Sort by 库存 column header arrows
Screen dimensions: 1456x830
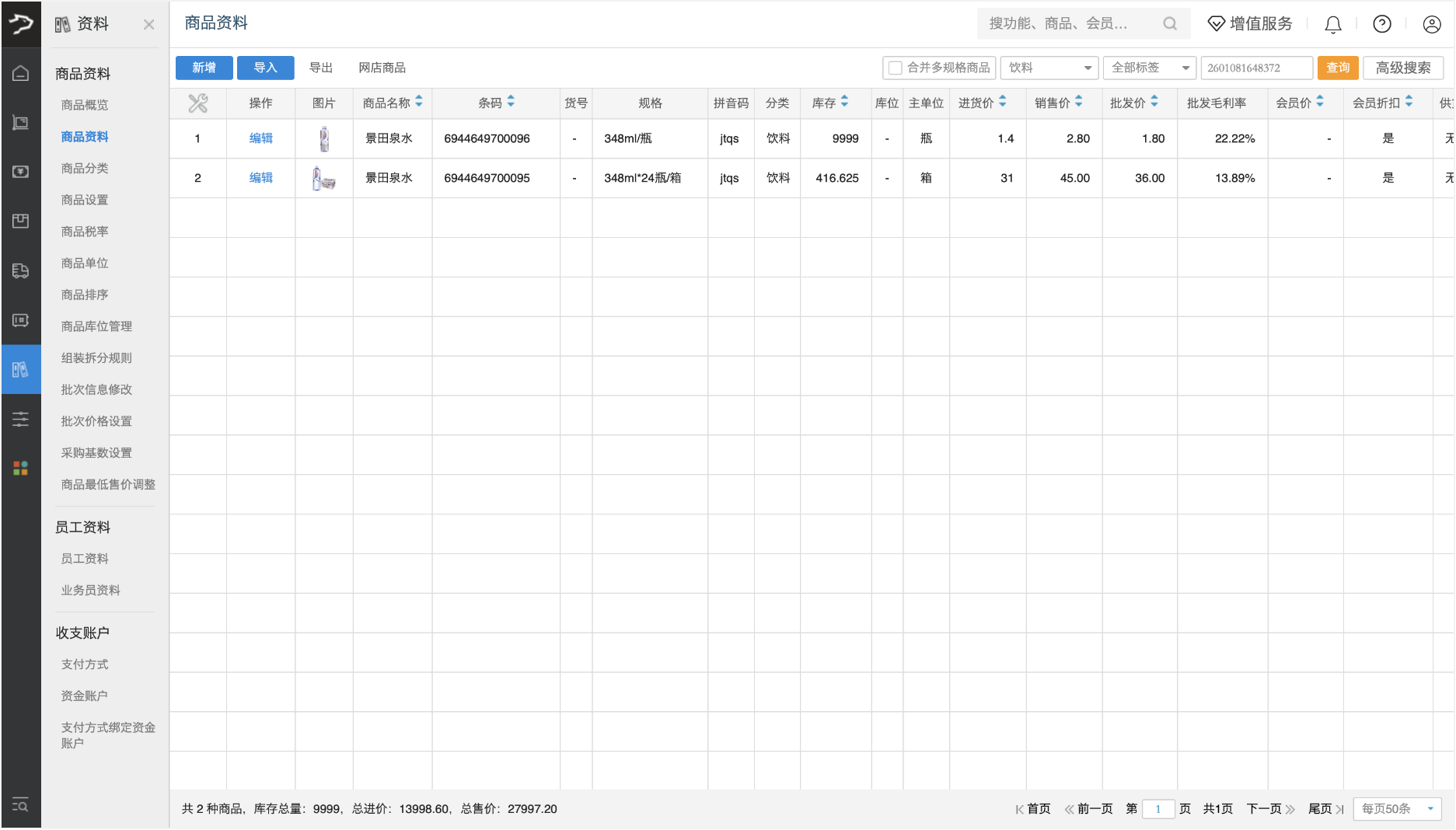[844, 103]
